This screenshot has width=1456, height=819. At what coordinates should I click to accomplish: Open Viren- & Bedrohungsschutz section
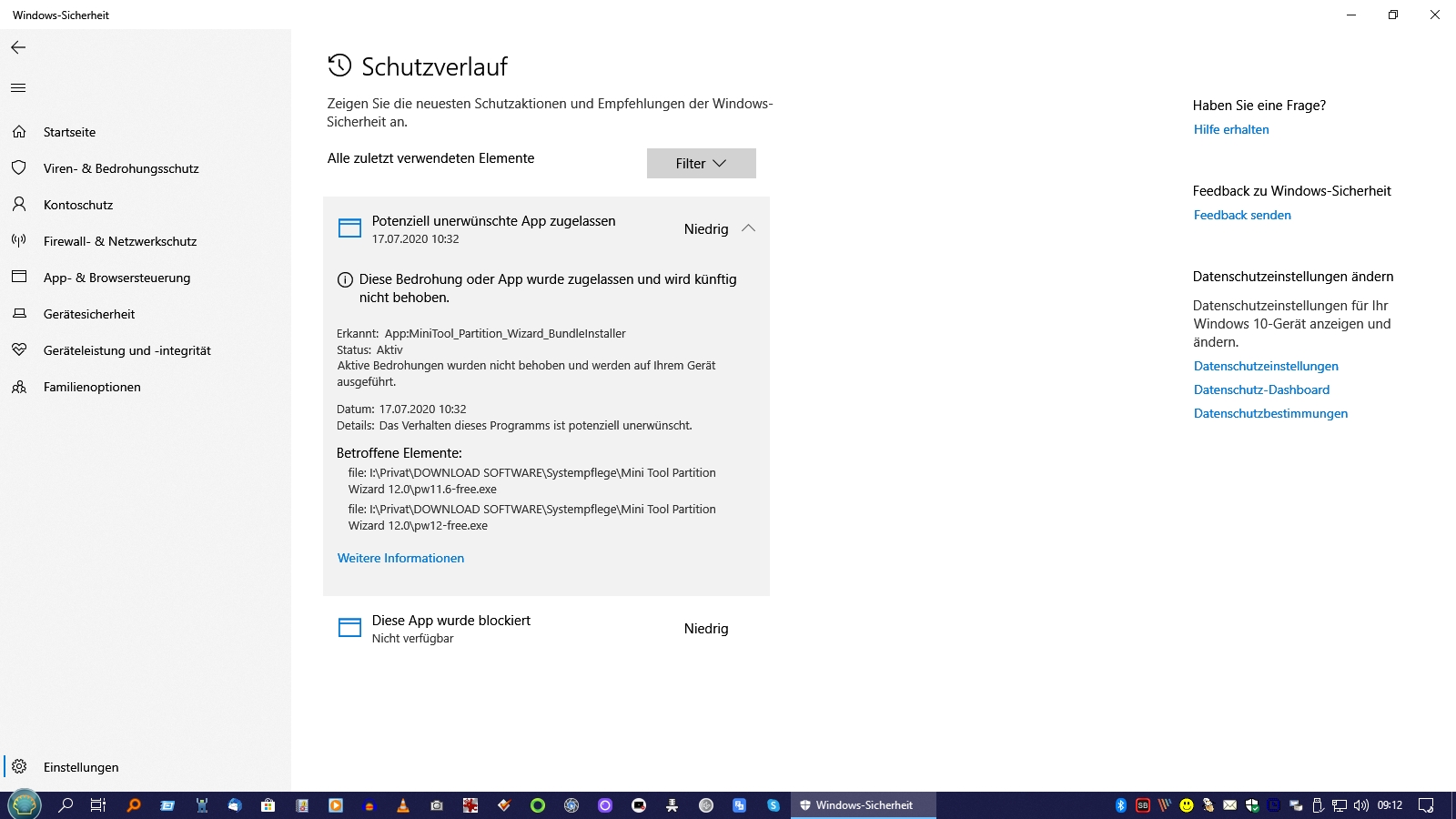coord(121,168)
